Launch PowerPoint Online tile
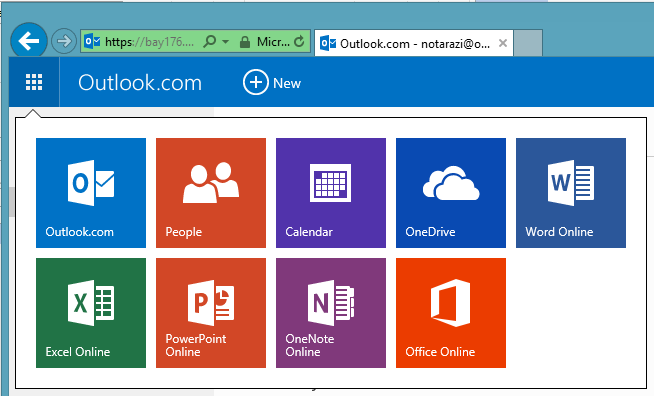This screenshot has width=654, height=396. click(x=211, y=313)
